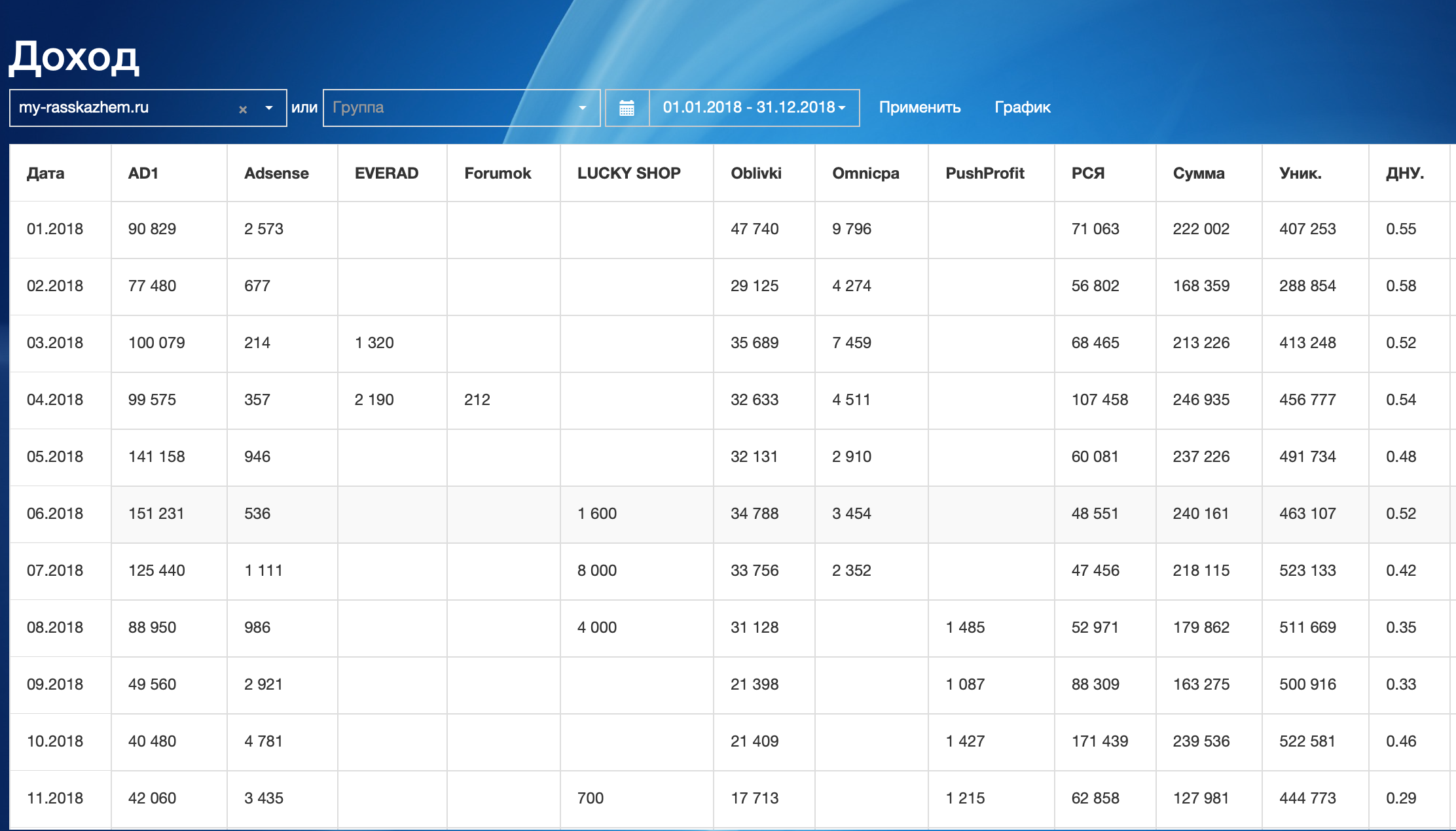Click Adsense value 2 573

pos(264,229)
